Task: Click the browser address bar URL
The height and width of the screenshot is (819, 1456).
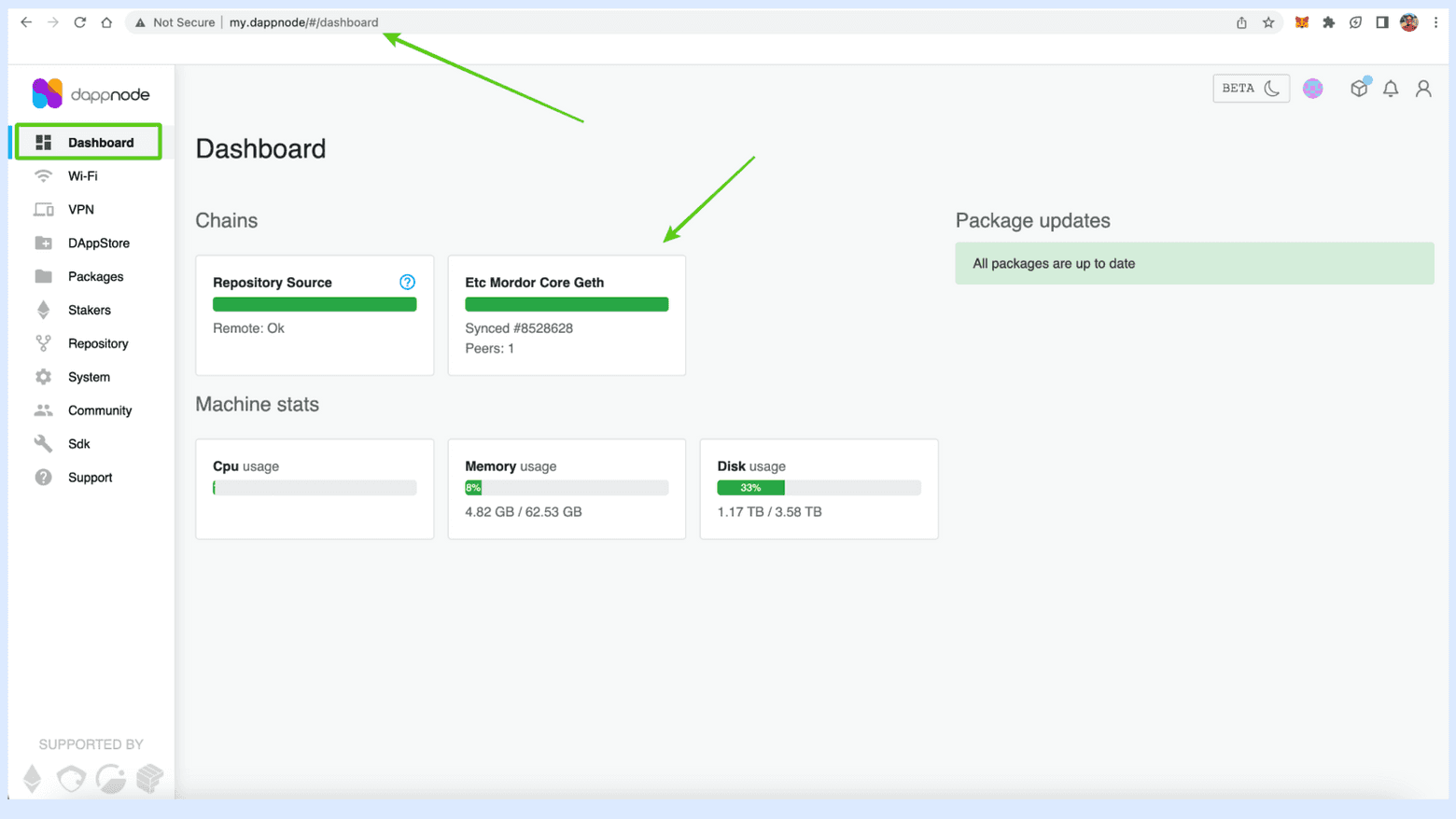Action: 303,22
